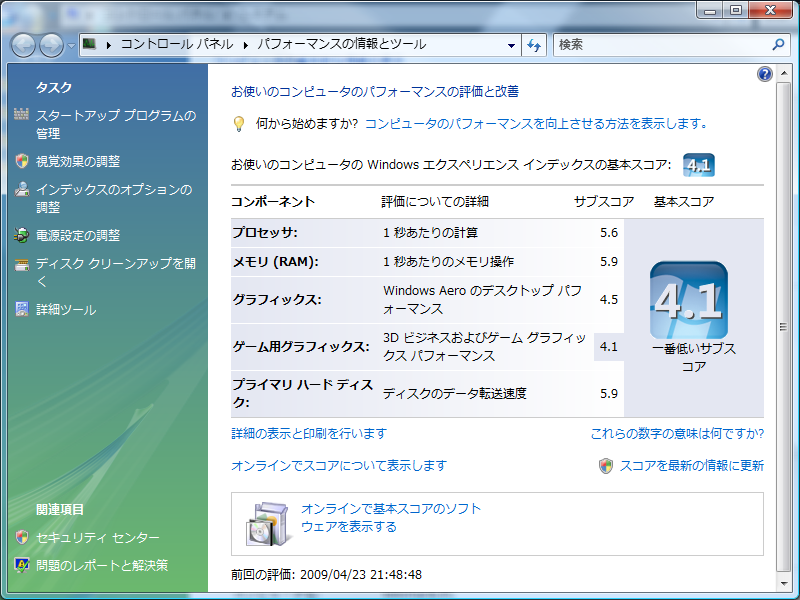Open recent pages dropdown next to Forward
This screenshot has width=800, height=600.
click(x=71, y=45)
